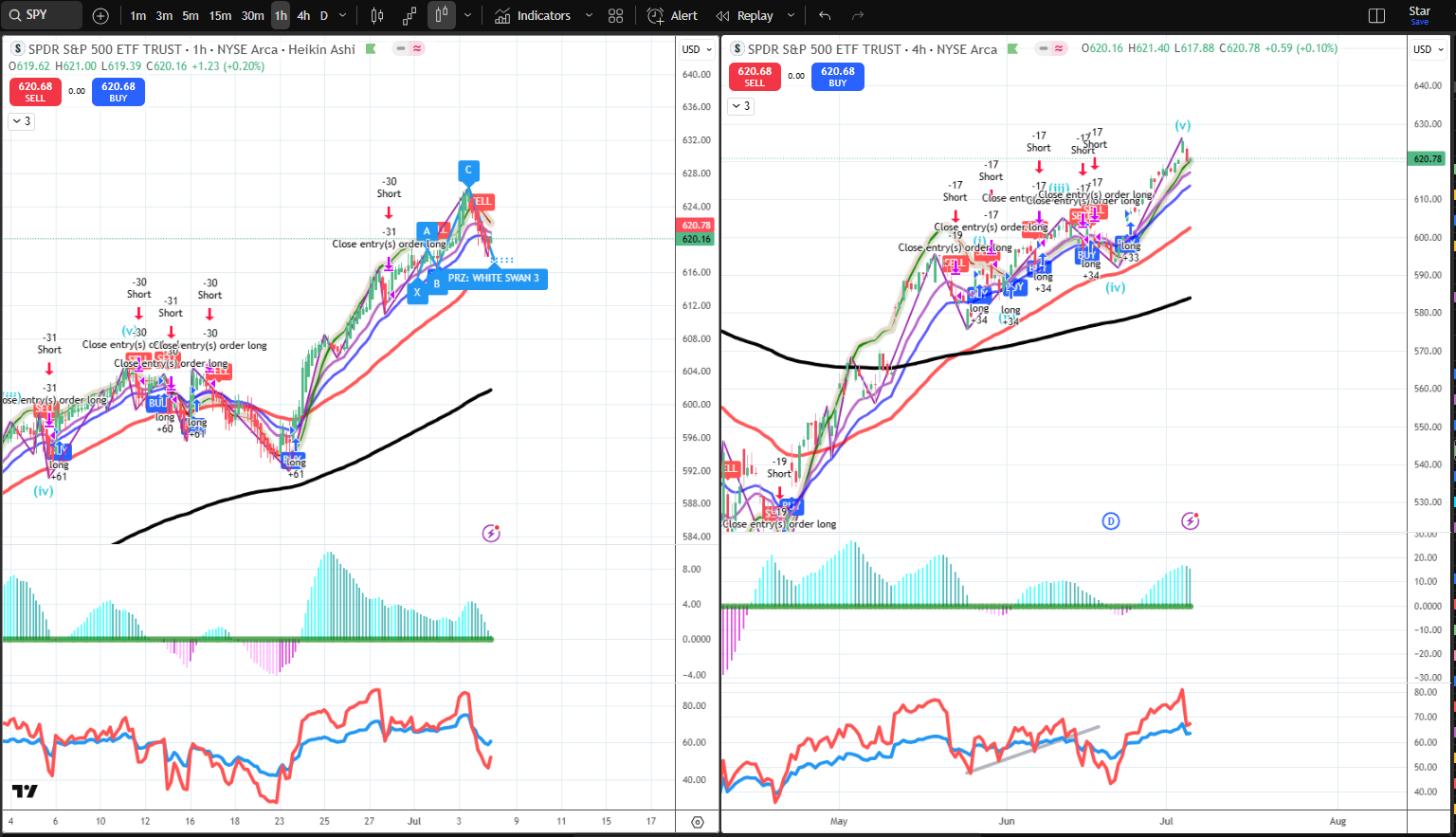Click the 4h chart SPDR S&P 500 title

pyautogui.click(x=872, y=49)
